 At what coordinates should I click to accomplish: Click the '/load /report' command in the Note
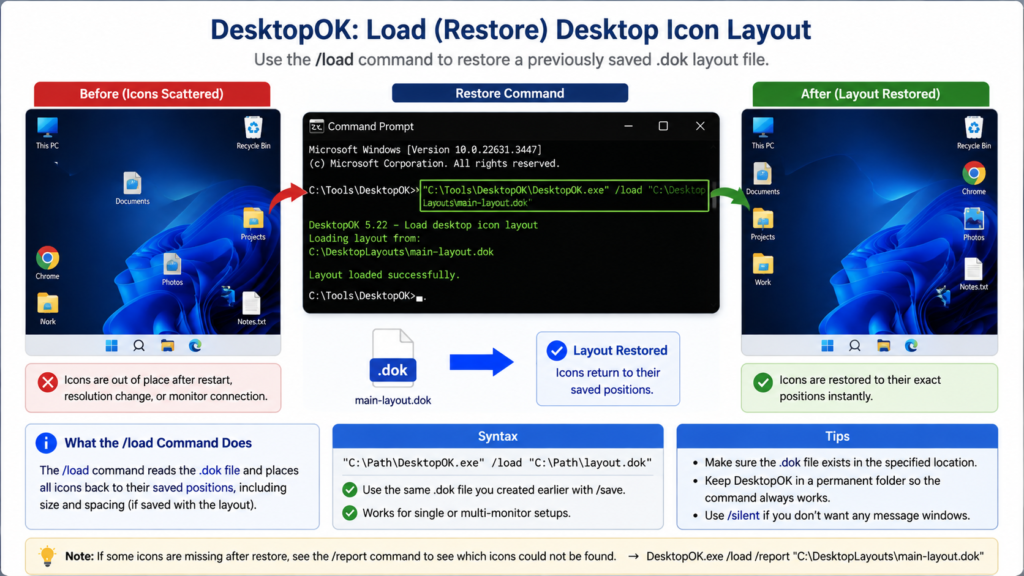pos(815,556)
